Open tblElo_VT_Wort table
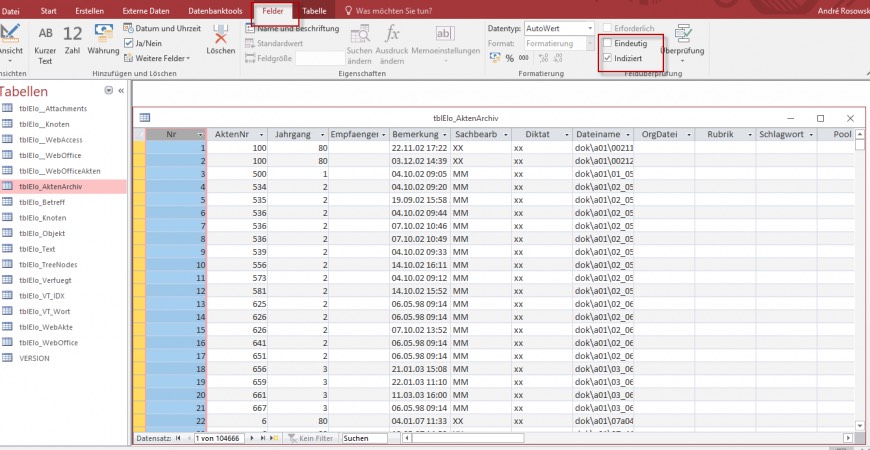This screenshot has width=870, height=450. [x=44, y=312]
